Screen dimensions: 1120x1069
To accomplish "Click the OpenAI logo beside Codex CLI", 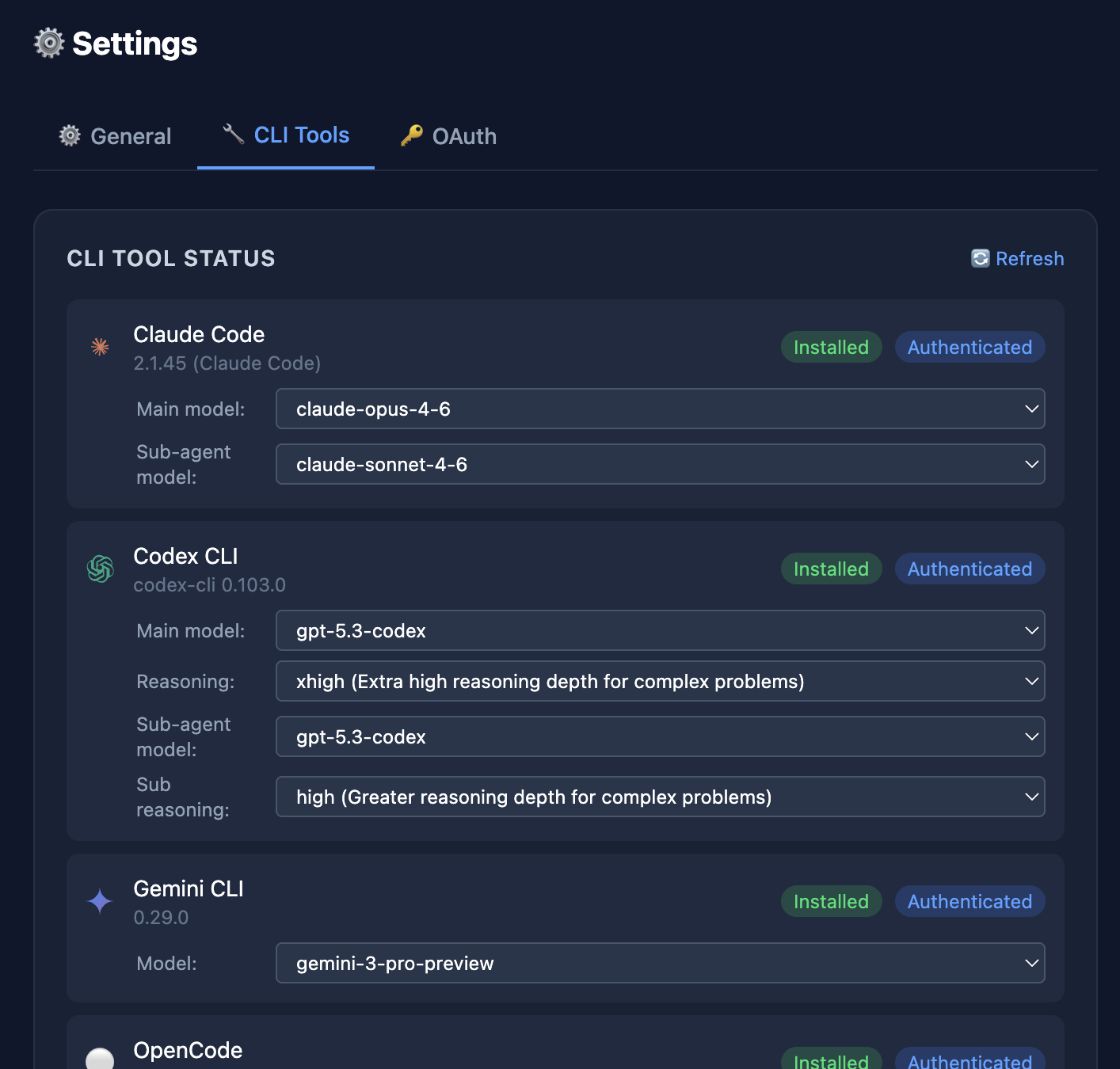I will pyautogui.click(x=100, y=568).
